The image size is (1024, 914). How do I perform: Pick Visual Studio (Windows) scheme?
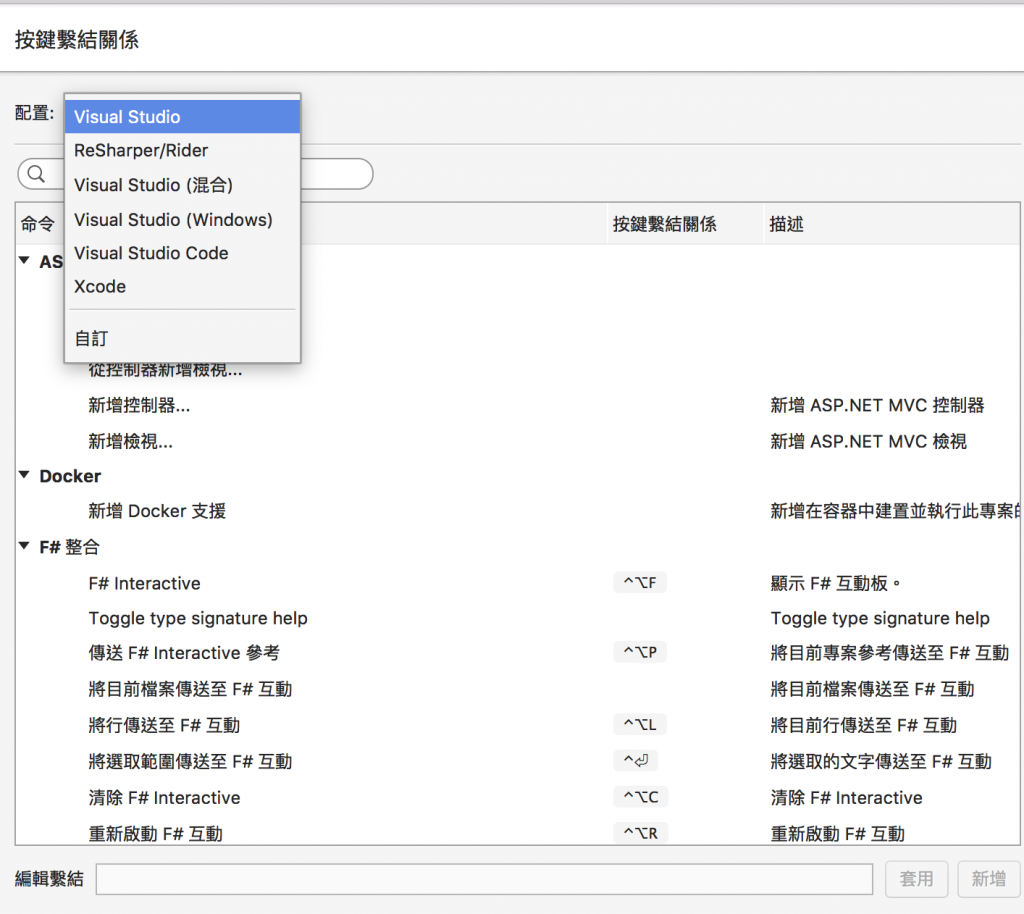tap(182, 219)
